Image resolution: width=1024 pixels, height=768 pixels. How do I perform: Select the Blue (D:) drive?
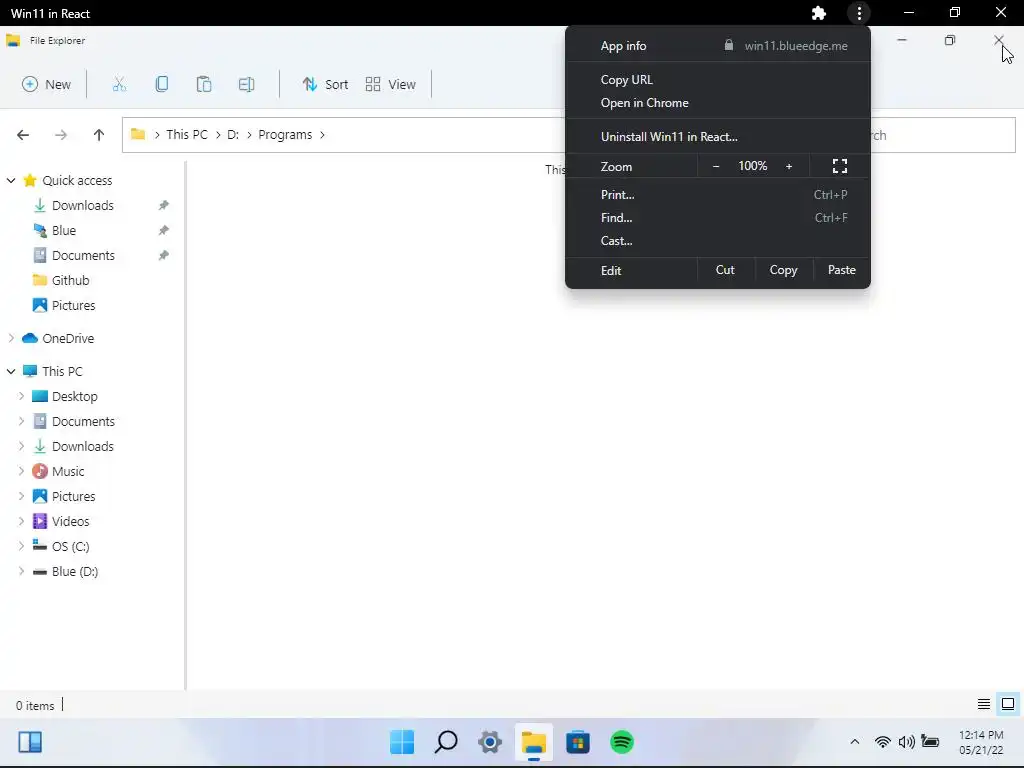pos(74,571)
